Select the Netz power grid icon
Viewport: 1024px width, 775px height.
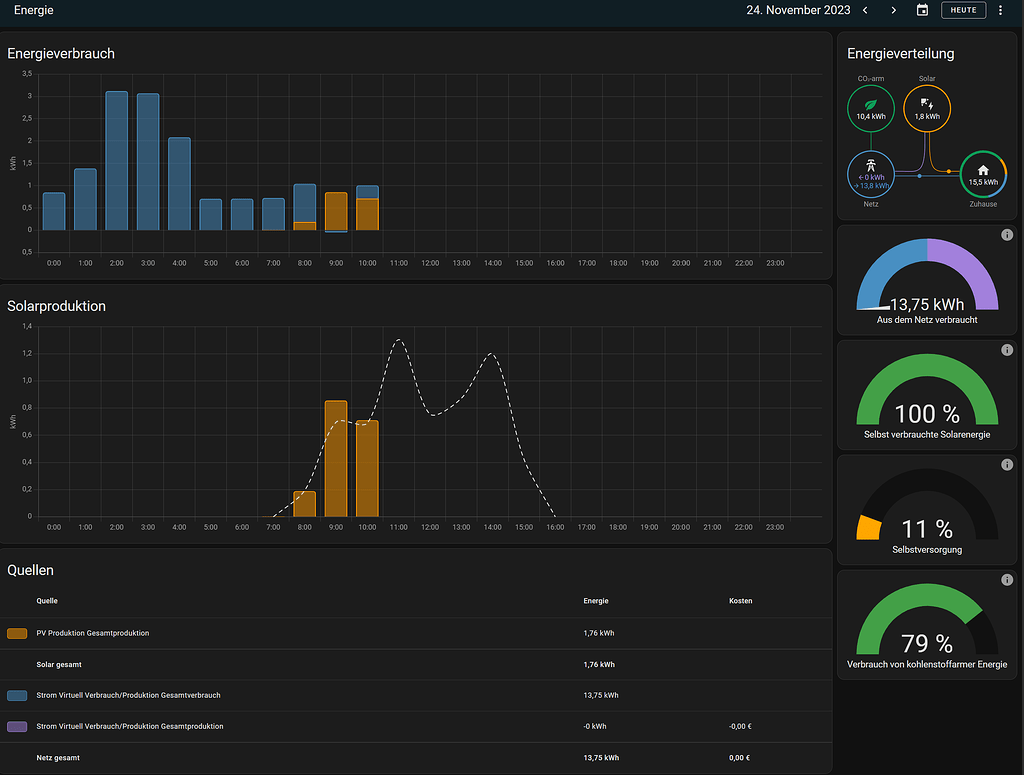pos(871,173)
